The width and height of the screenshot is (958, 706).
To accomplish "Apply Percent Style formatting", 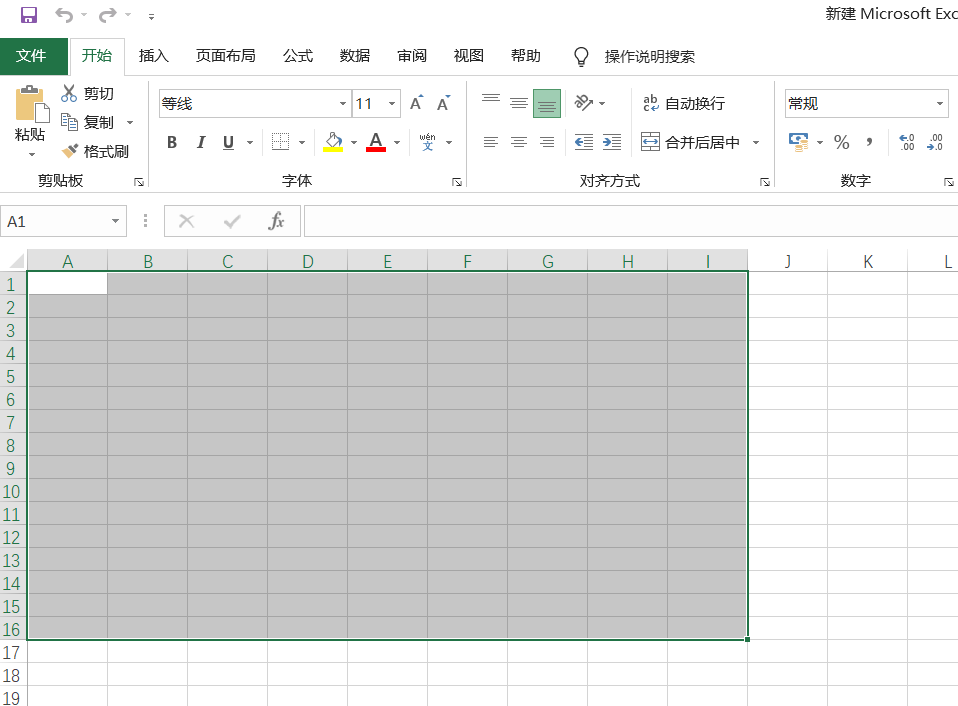I will pos(842,142).
